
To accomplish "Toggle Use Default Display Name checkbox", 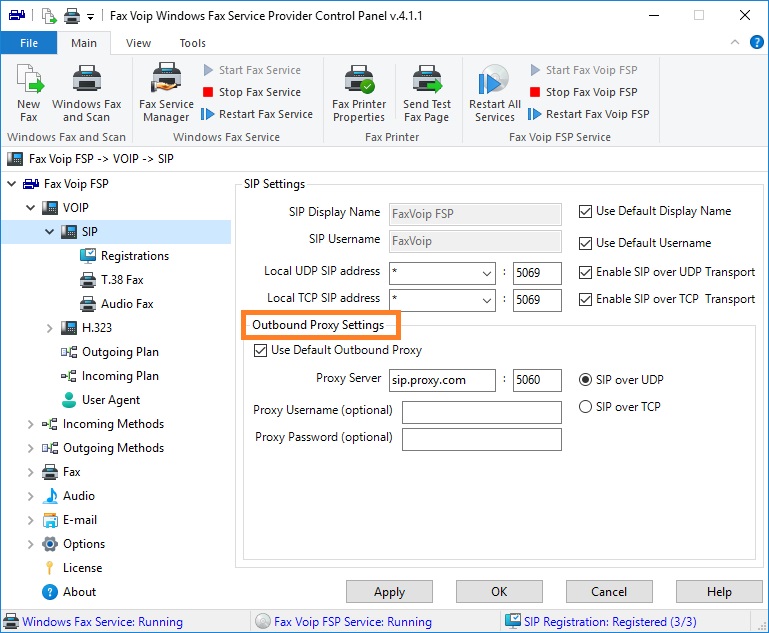I will [585, 212].
